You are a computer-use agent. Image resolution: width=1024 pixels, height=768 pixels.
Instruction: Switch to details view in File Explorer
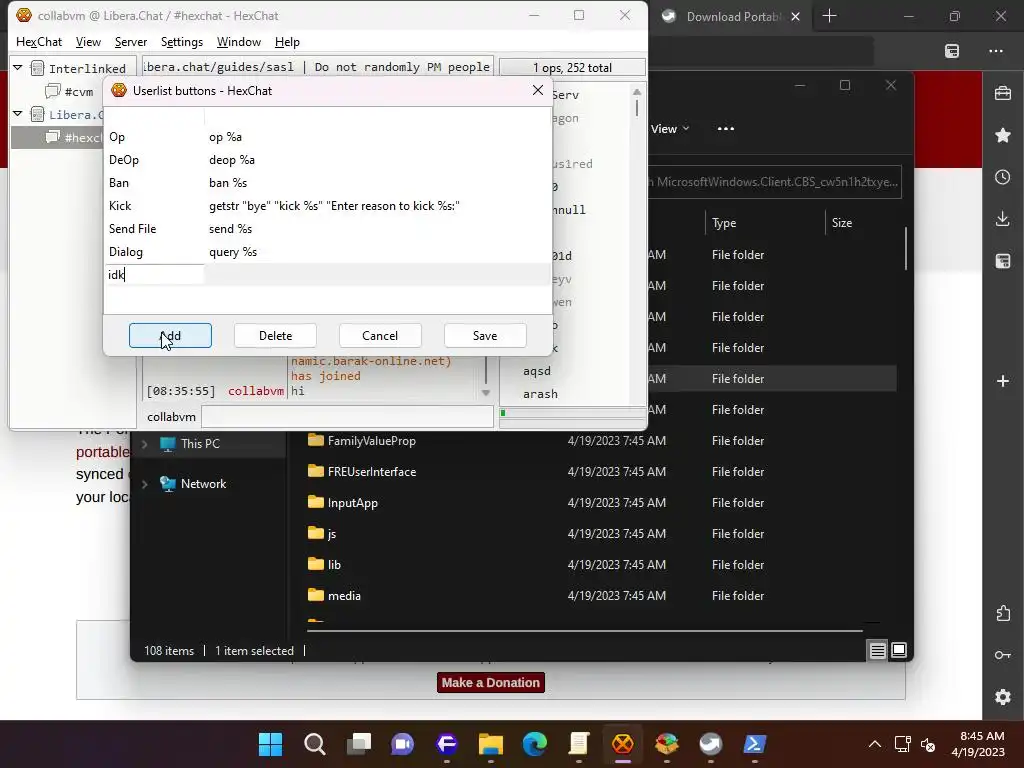pos(877,650)
